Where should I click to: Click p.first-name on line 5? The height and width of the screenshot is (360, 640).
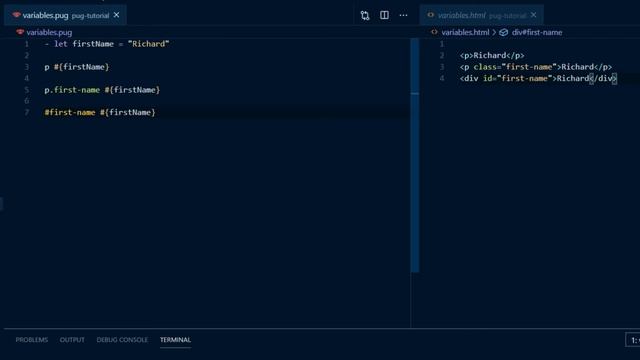point(72,90)
